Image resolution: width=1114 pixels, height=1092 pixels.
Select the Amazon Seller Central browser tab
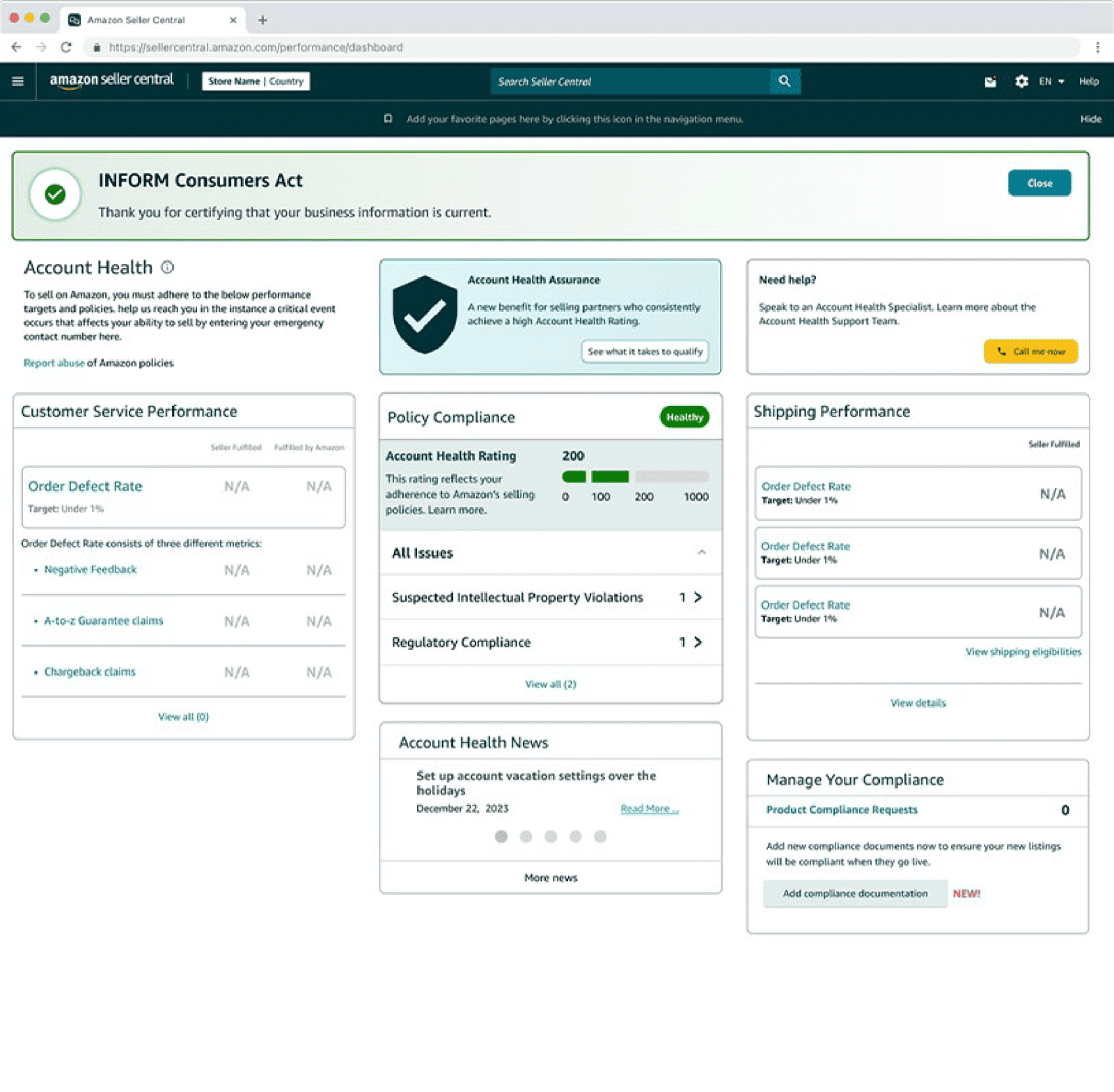(x=152, y=20)
